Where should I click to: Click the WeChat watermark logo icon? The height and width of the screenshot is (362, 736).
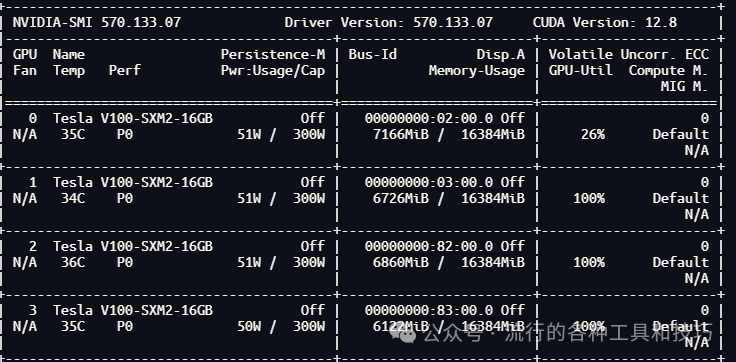tap(402, 332)
